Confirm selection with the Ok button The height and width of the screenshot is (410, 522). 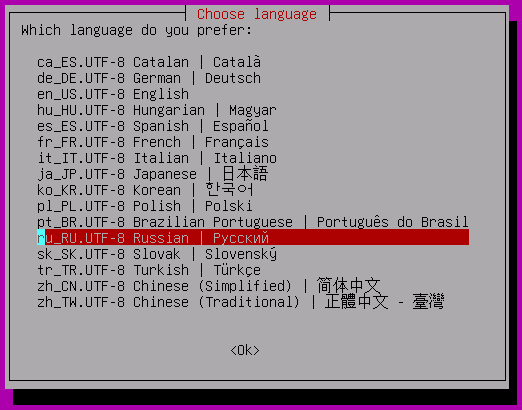pos(245,350)
